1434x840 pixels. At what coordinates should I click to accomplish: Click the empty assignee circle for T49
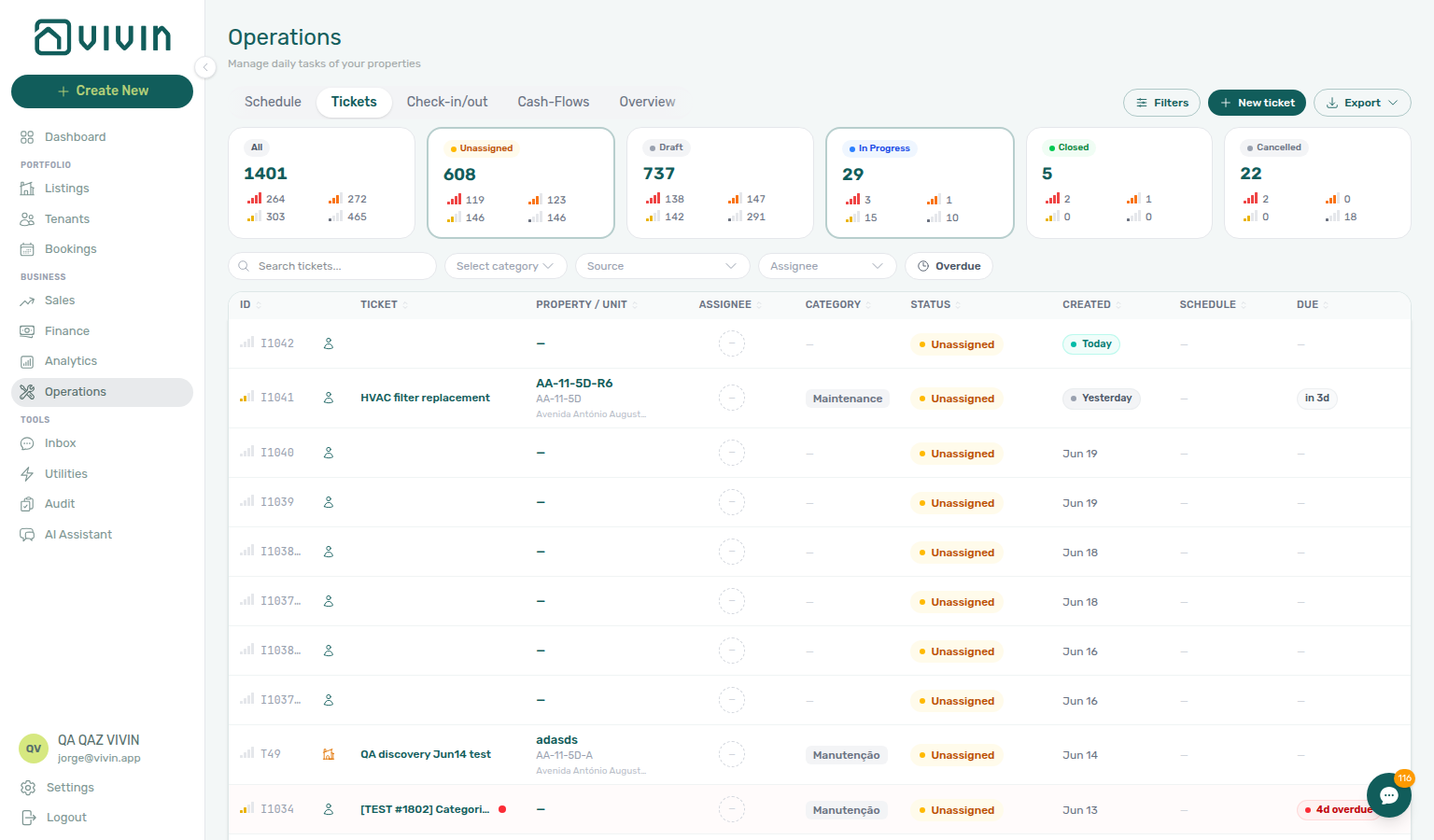pos(731,754)
